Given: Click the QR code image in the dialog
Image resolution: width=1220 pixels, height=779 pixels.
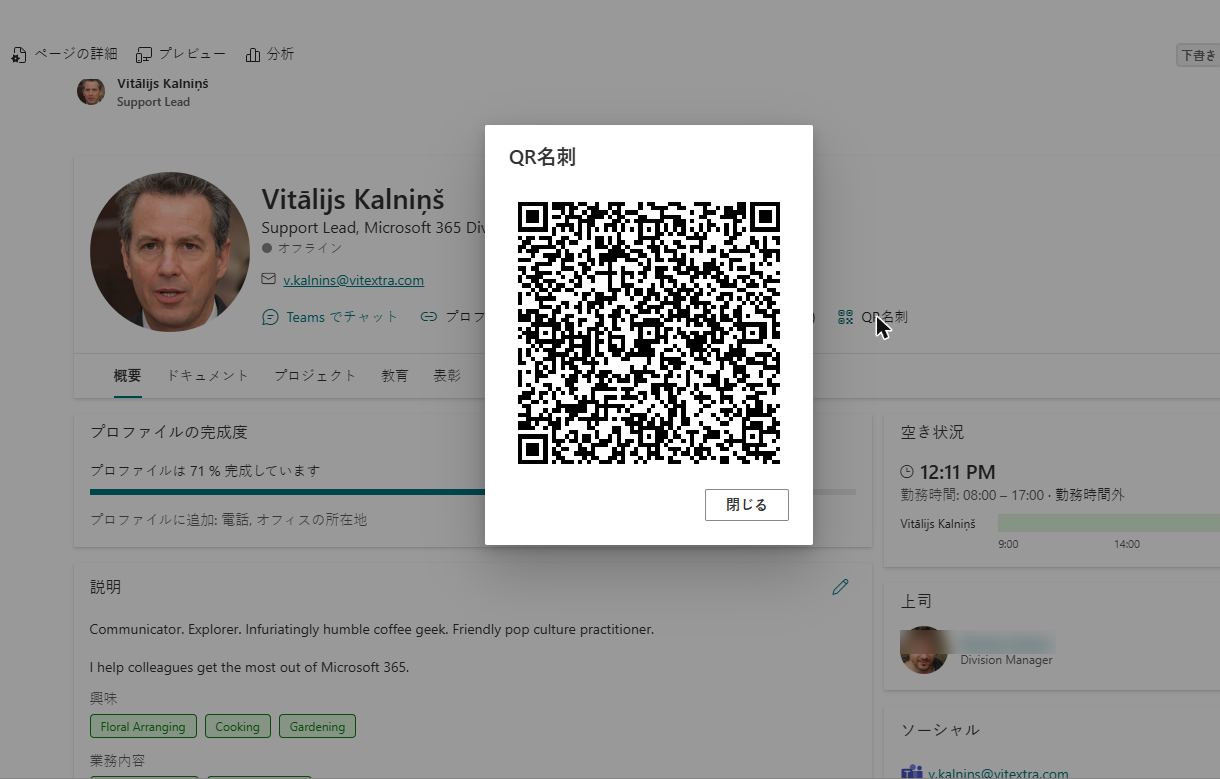Looking at the screenshot, I should 648,333.
